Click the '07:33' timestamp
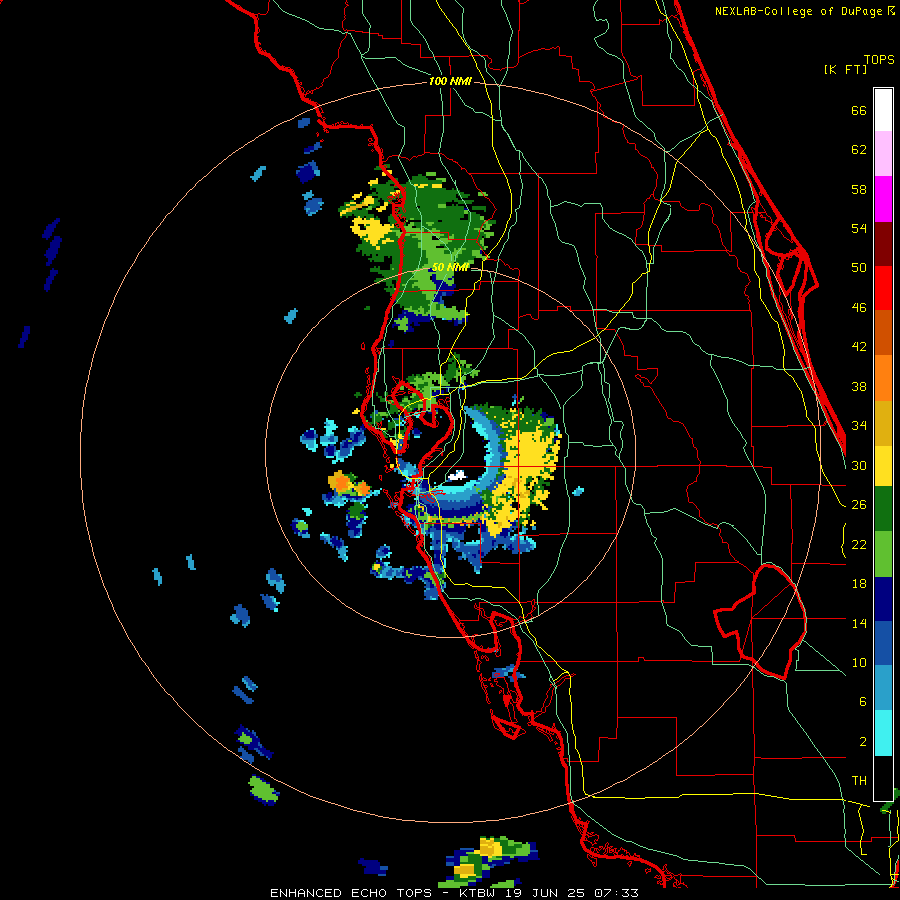Screen dimensions: 900x900 [616, 893]
